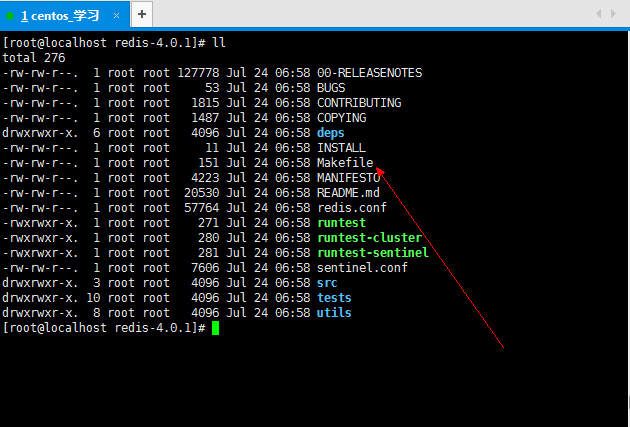This screenshot has width=630, height=427.
Task: Click the redis.conf file name
Action: 352,208
